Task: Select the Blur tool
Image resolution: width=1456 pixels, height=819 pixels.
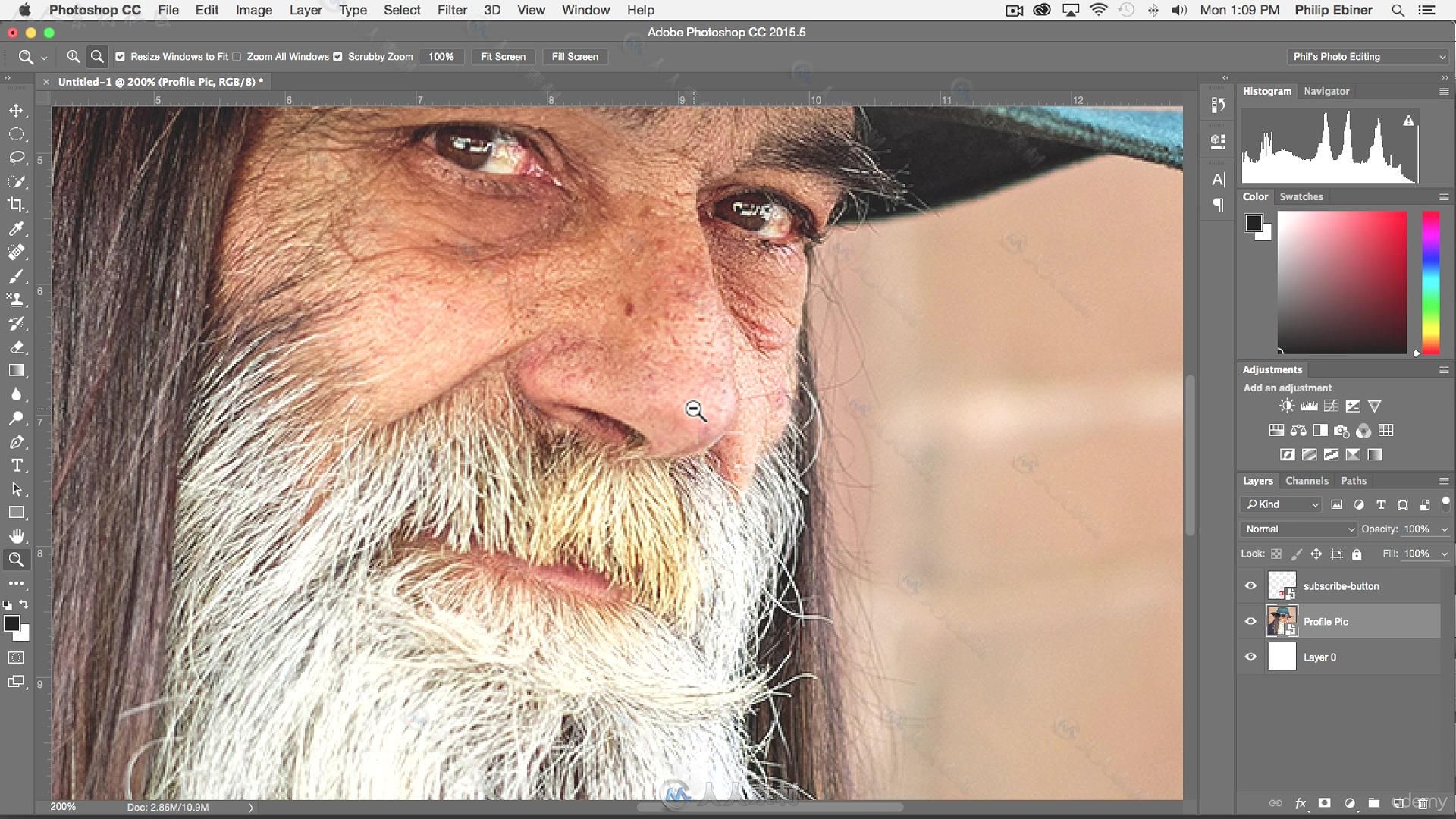Action: point(16,394)
